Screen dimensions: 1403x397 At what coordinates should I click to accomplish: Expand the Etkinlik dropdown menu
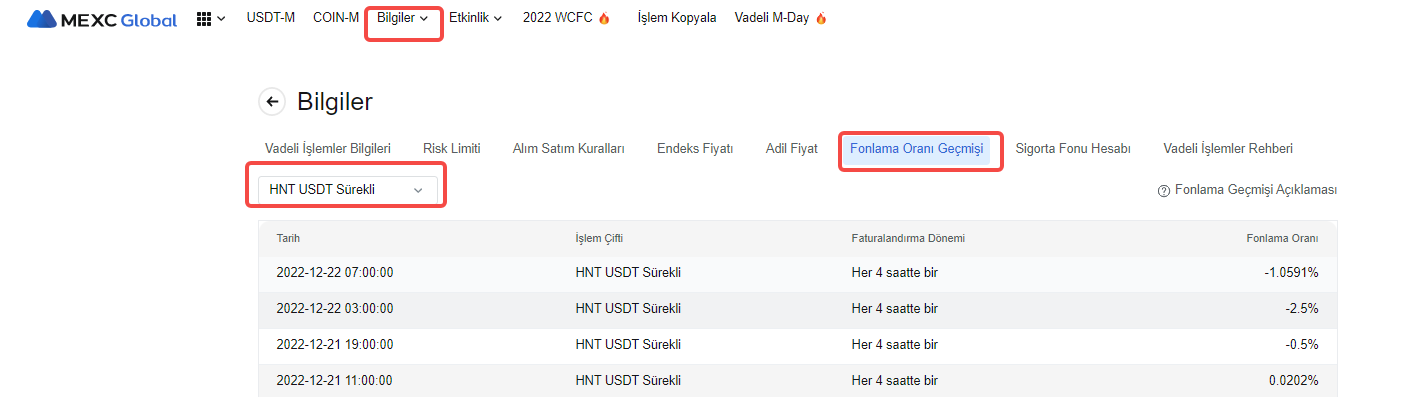pyautogui.click(x=475, y=18)
